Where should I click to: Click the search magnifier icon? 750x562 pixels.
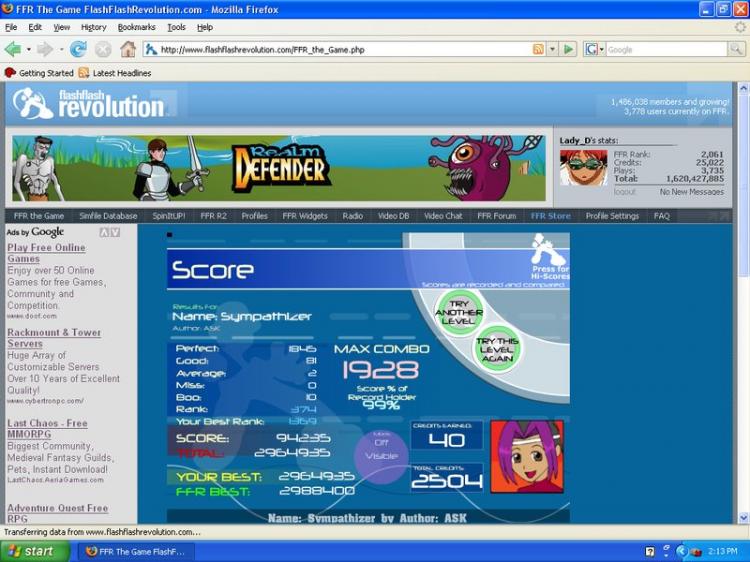click(736, 49)
